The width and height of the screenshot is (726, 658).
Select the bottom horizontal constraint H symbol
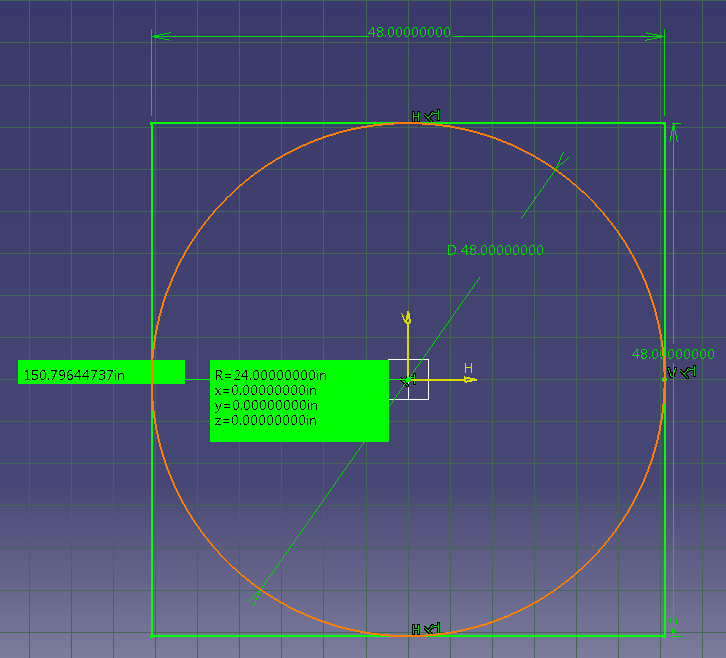tap(416, 629)
